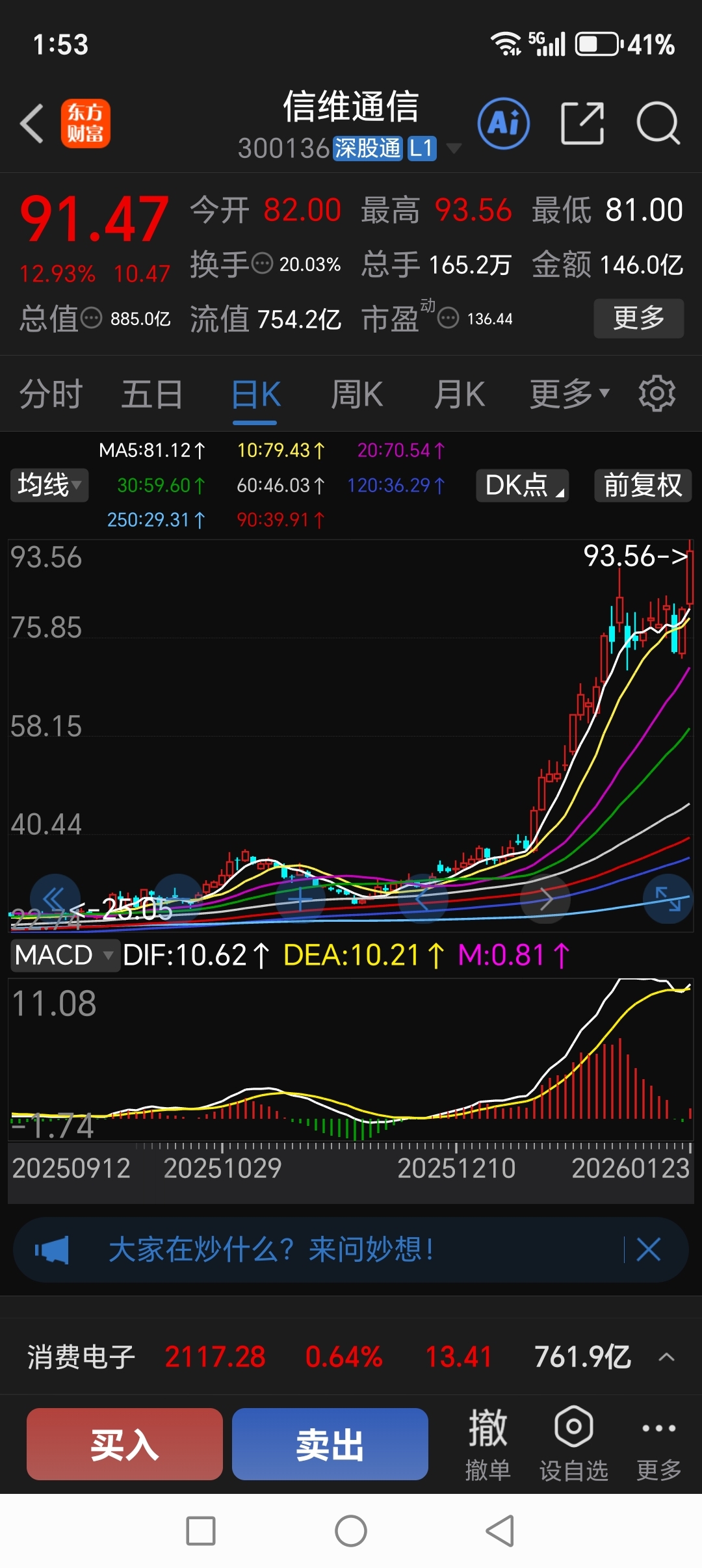Image resolution: width=702 pixels, height=1568 pixels.
Task: Share this stock page
Action: point(582,124)
